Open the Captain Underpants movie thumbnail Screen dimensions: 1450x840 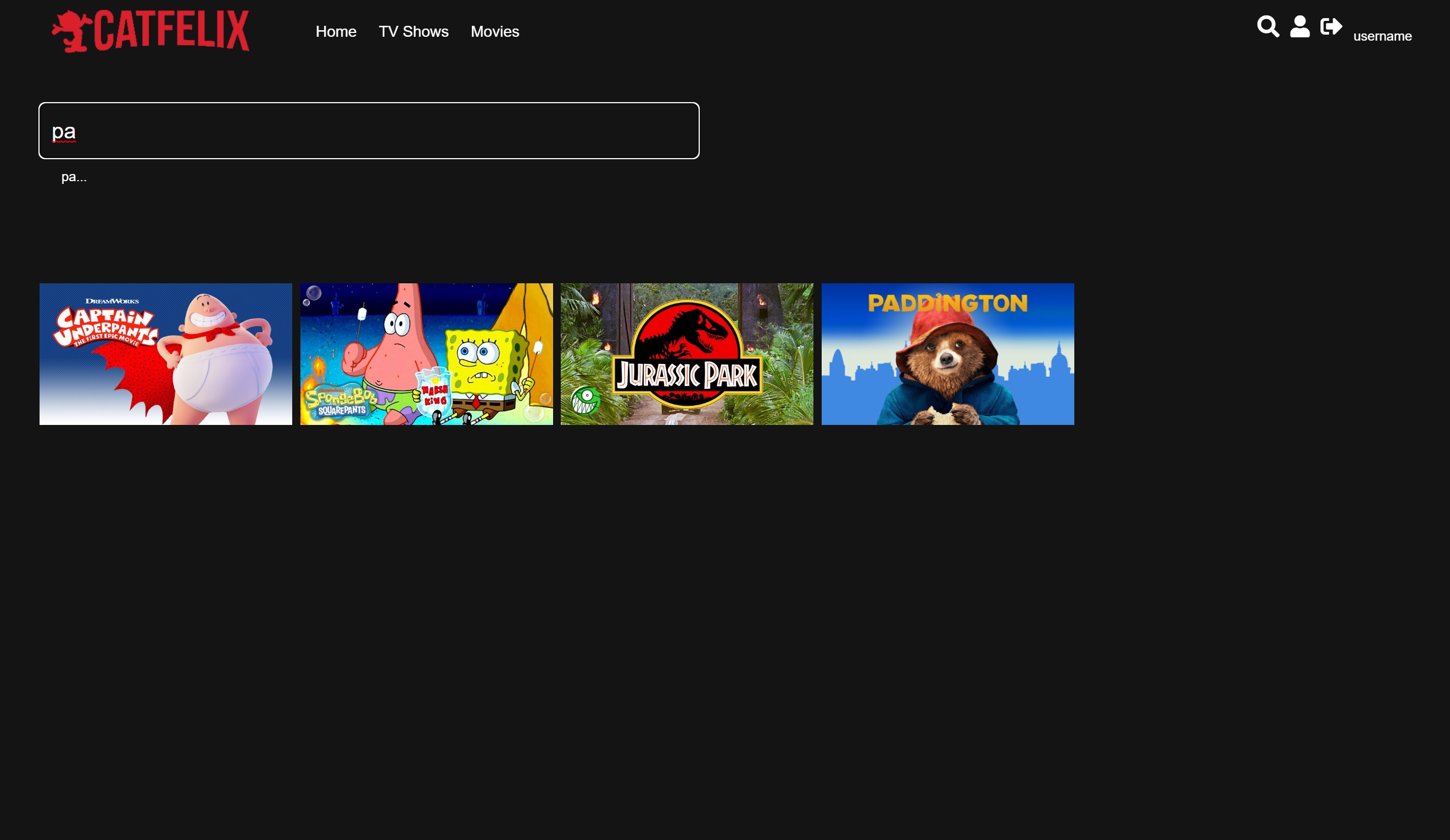point(166,354)
